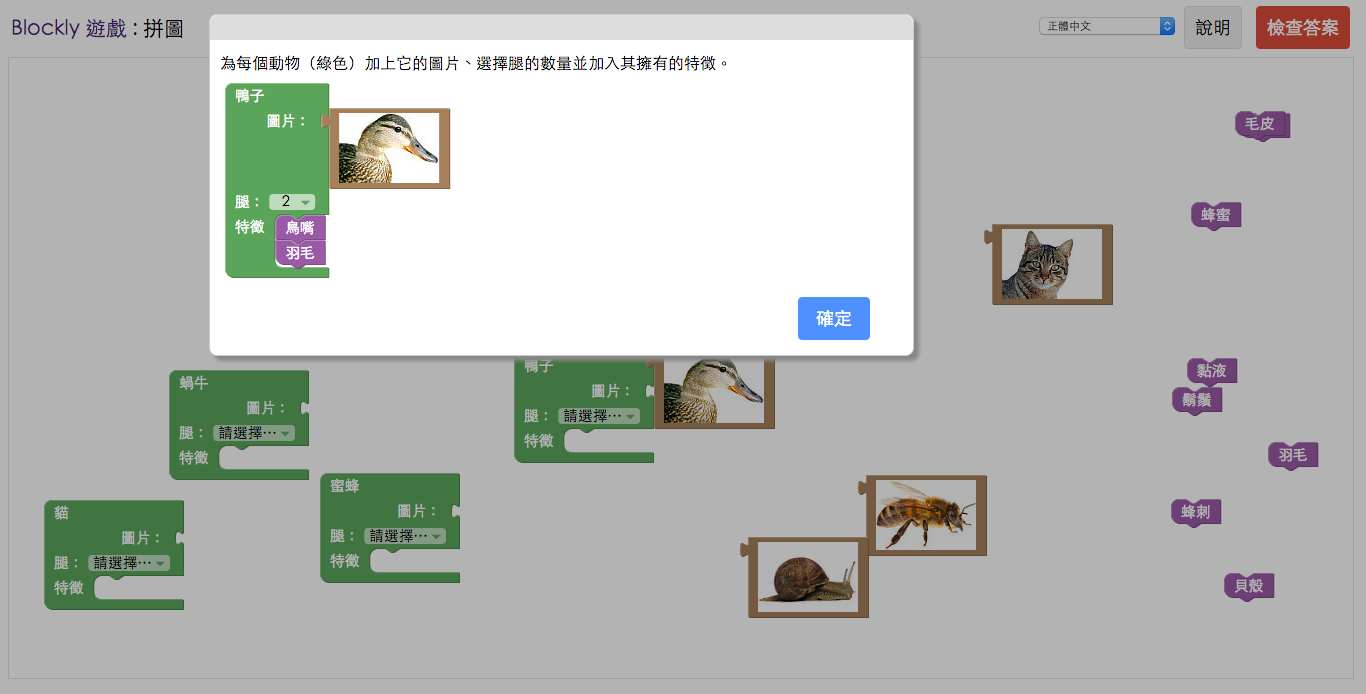Select the 蜂蜜 feature block

[x=1215, y=215]
